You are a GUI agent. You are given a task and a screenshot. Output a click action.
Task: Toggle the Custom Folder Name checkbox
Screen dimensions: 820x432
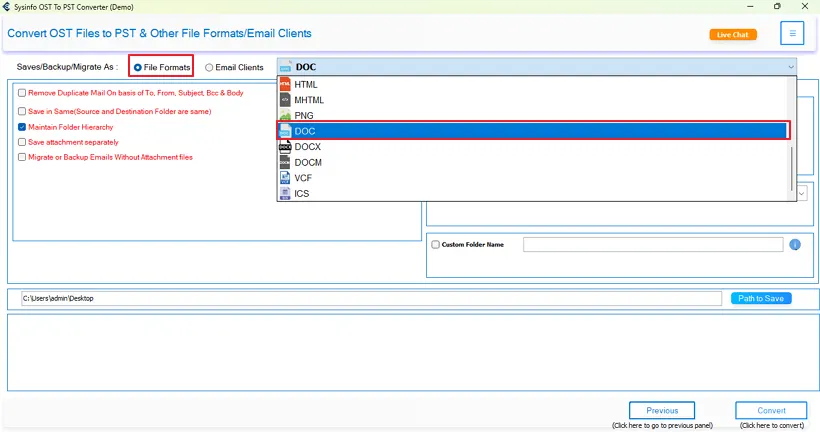tap(436, 244)
